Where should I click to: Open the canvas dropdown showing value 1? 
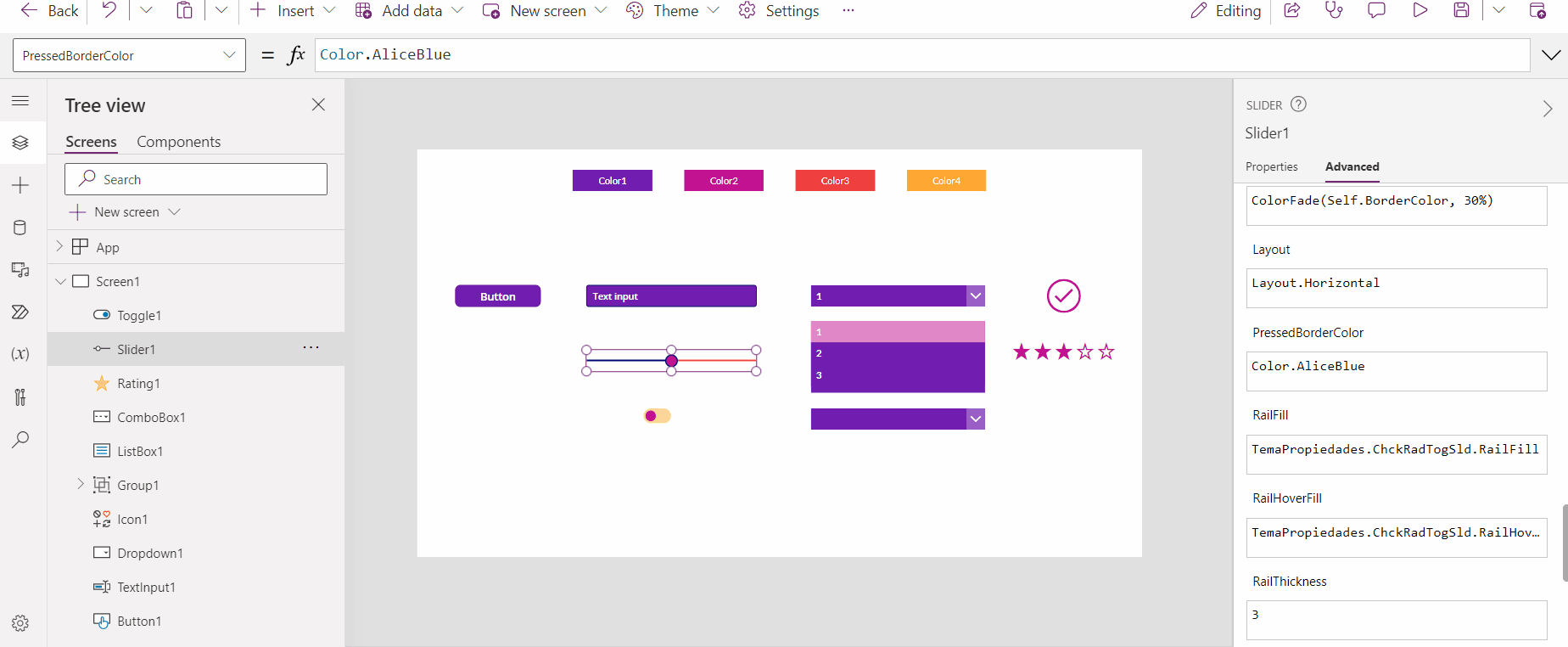click(x=898, y=296)
